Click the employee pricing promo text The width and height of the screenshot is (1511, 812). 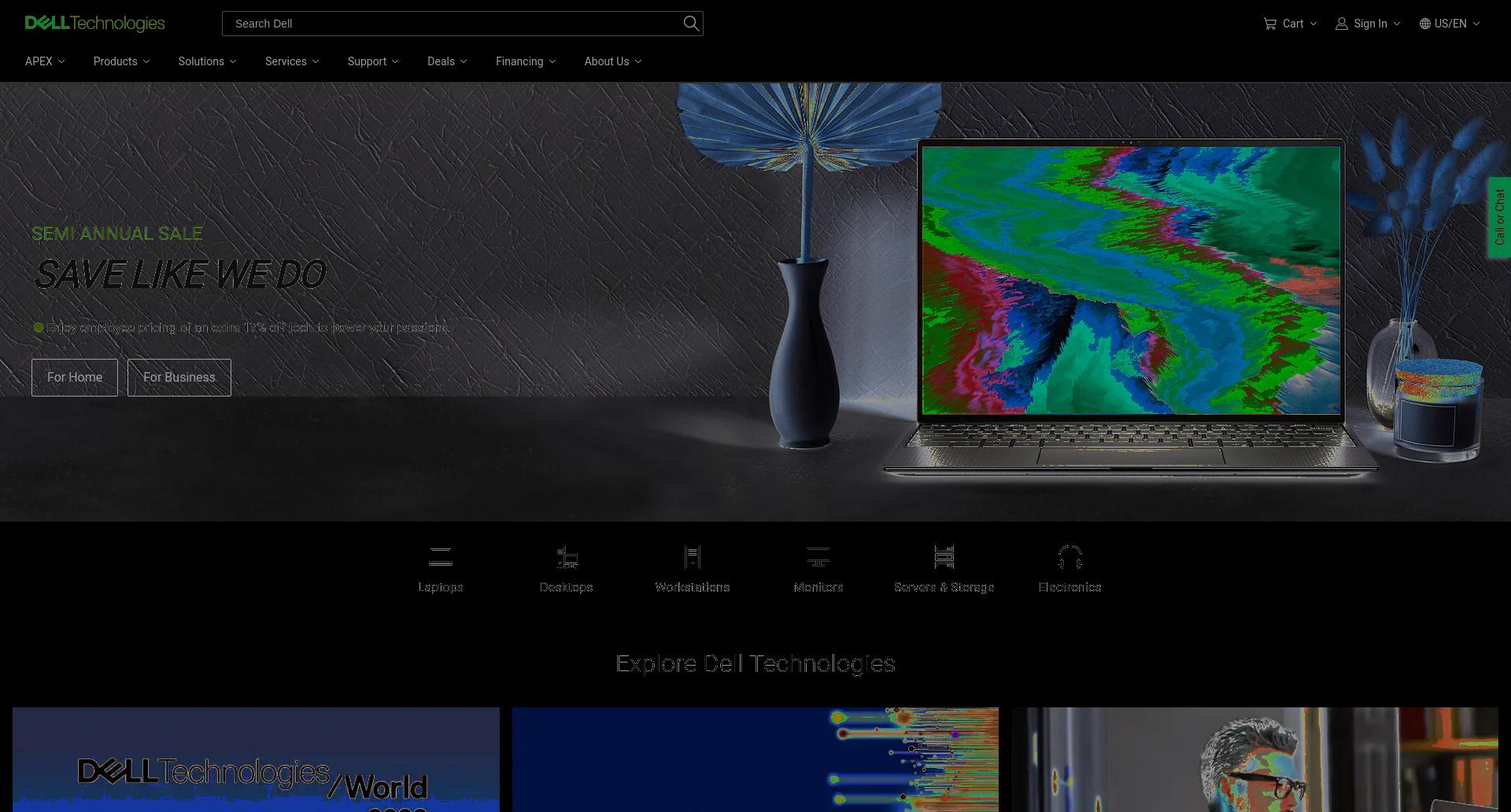247,327
